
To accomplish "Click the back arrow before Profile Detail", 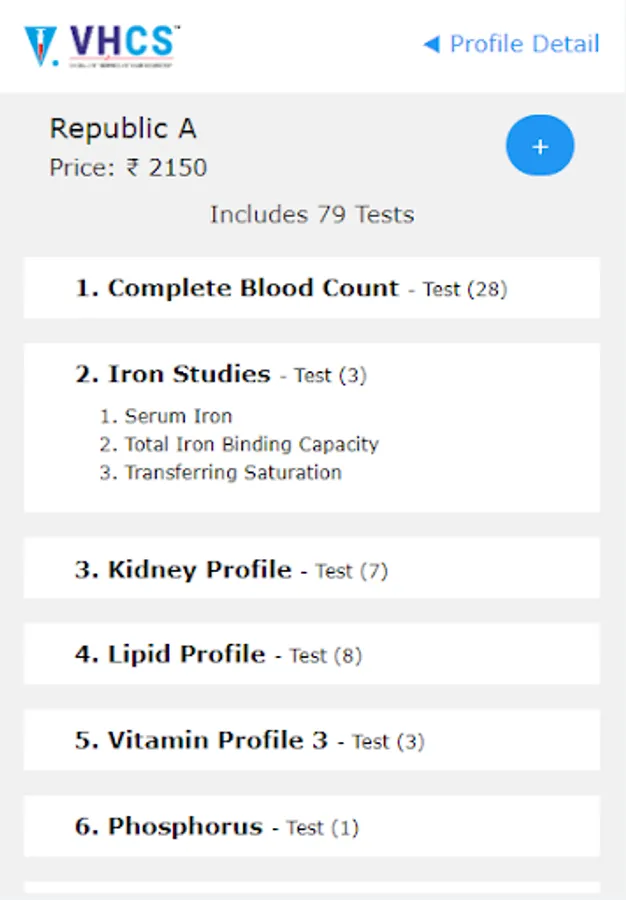I will point(431,44).
